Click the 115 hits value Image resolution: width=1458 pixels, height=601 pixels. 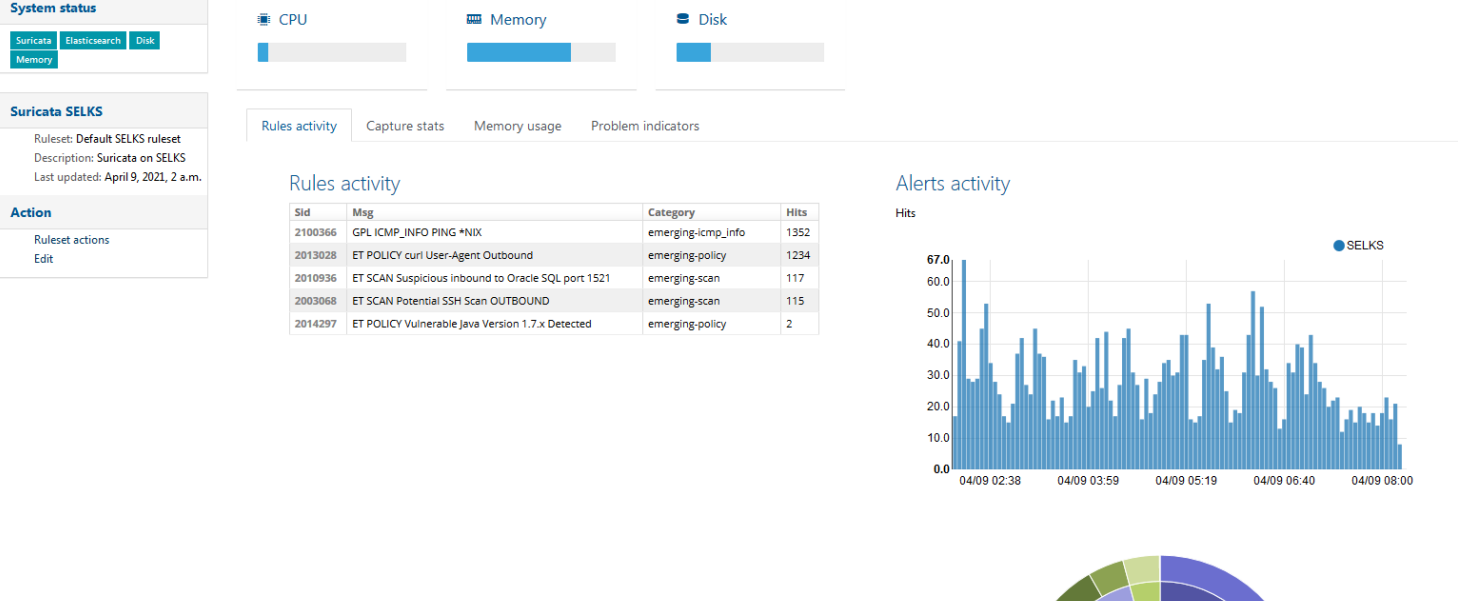795,301
